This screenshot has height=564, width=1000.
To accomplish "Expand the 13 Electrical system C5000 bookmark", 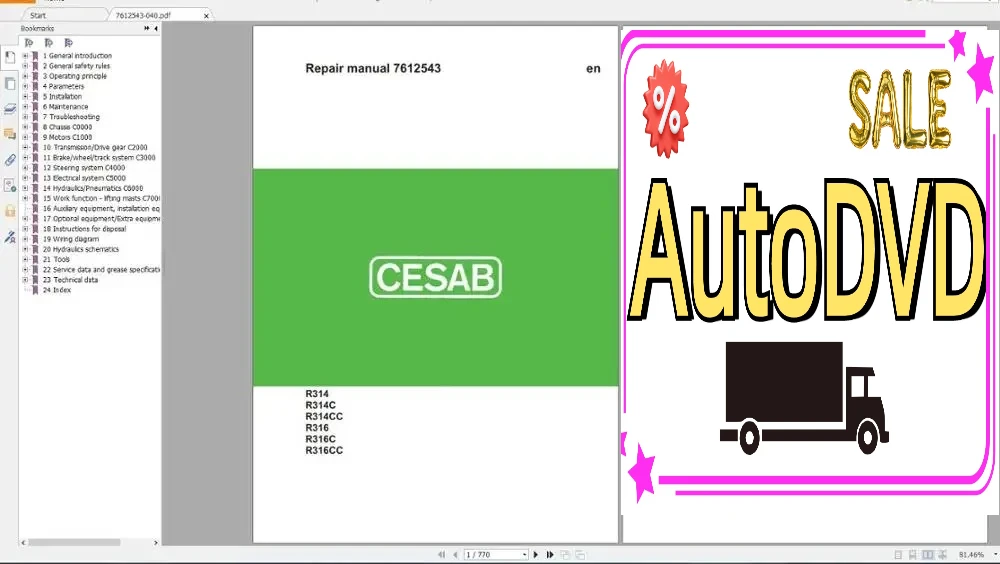I will tap(26, 178).
